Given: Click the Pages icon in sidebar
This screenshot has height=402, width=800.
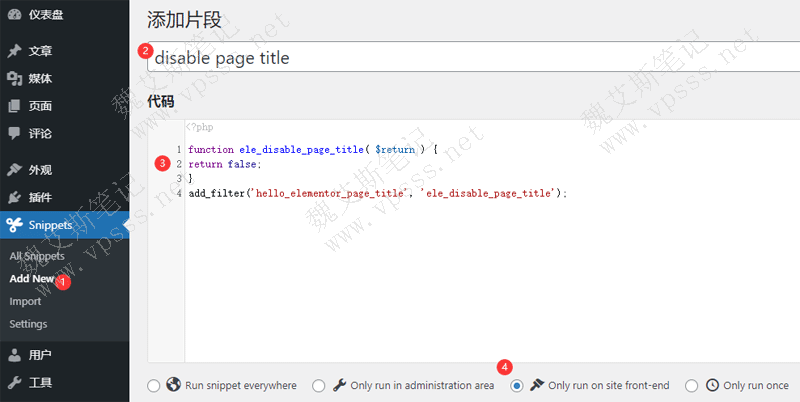Looking at the screenshot, I should [14, 106].
